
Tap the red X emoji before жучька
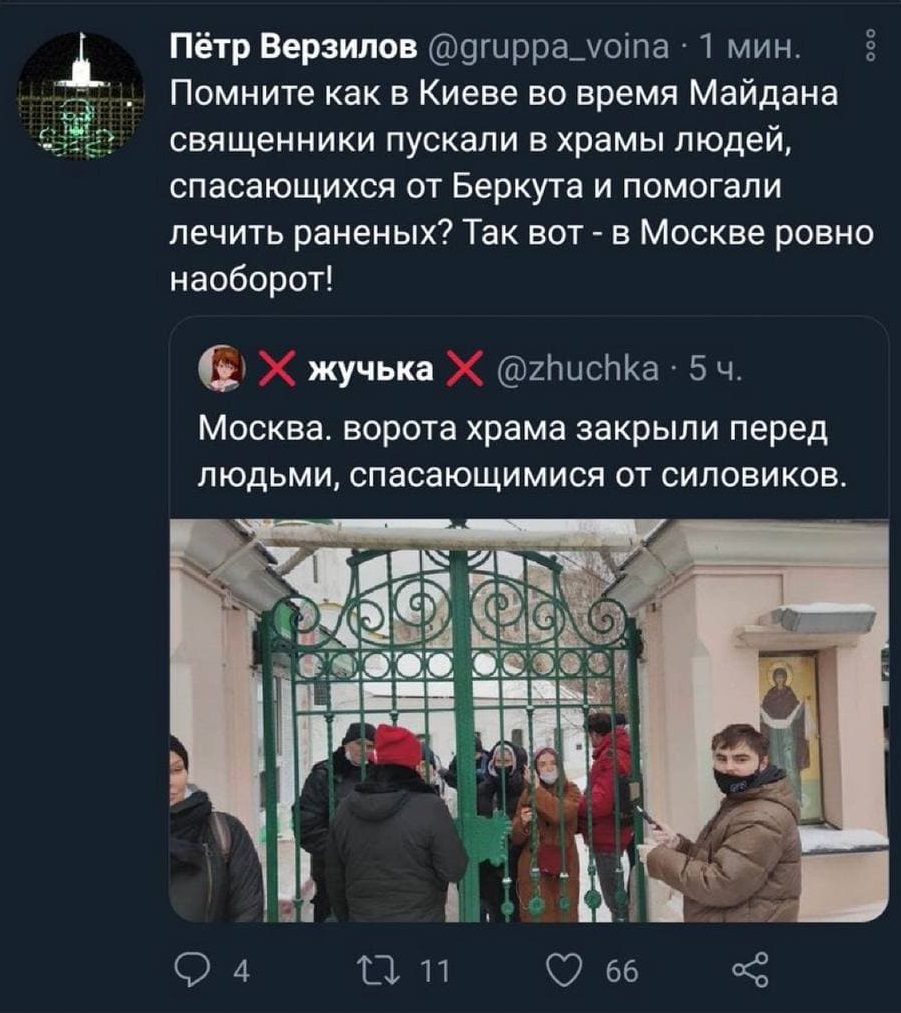coord(277,370)
